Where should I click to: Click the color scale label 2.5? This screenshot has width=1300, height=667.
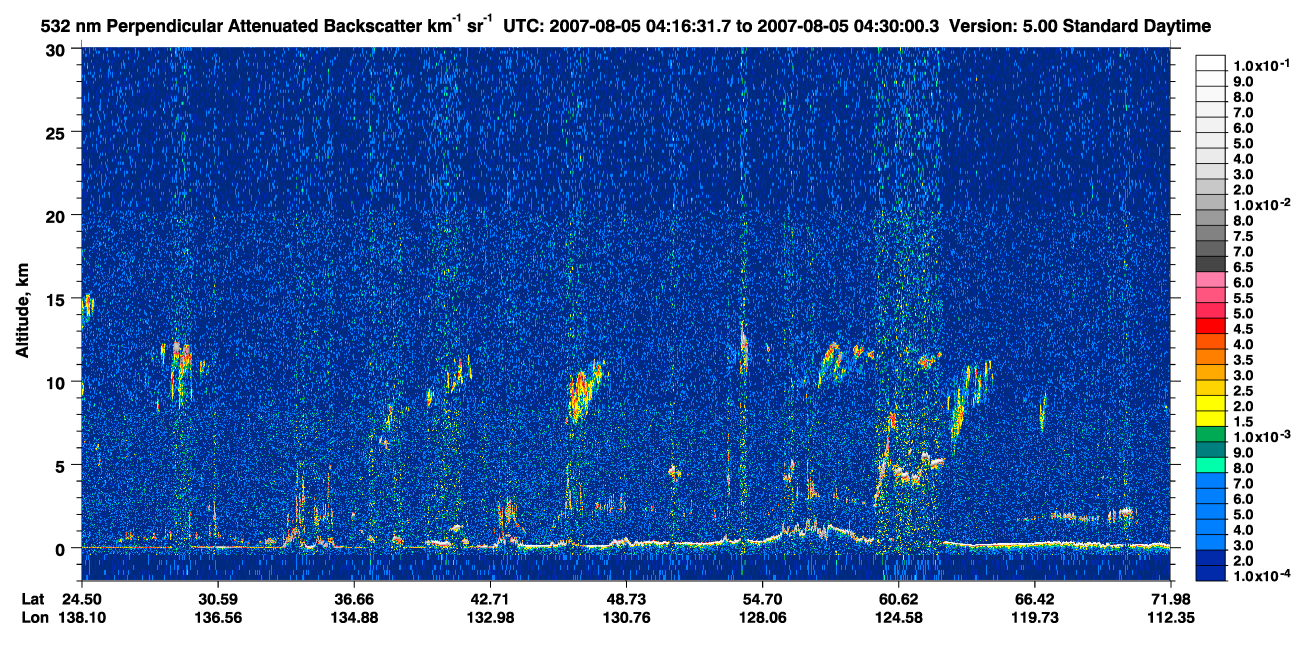tap(1243, 390)
